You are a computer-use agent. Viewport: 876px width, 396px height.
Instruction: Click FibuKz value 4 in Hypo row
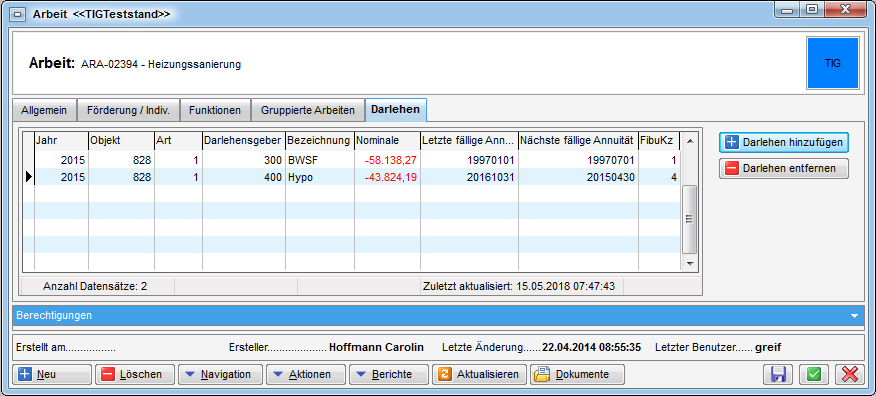[674, 177]
